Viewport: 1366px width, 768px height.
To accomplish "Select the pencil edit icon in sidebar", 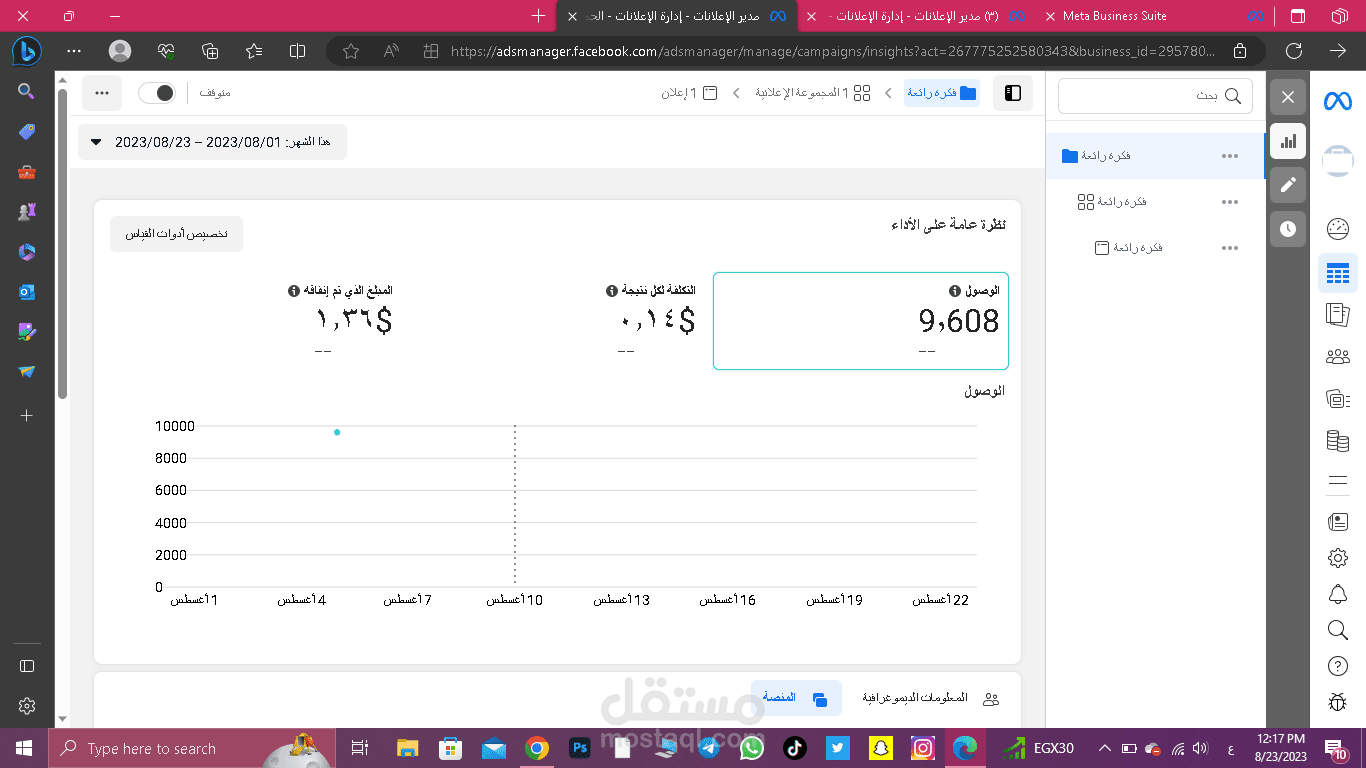I will click(x=1288, y=184).
